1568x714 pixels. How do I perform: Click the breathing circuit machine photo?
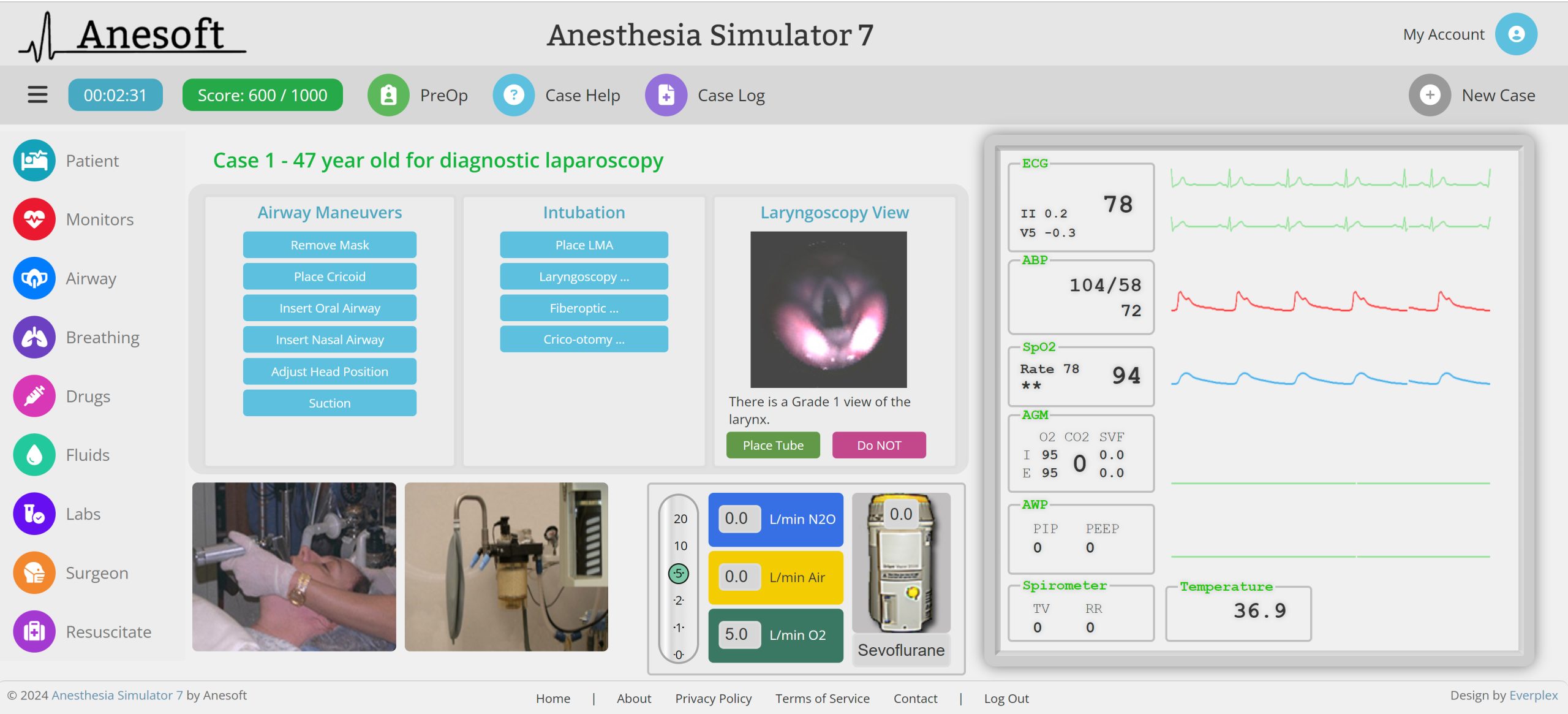pyautogui.click(x=507, y=567)
